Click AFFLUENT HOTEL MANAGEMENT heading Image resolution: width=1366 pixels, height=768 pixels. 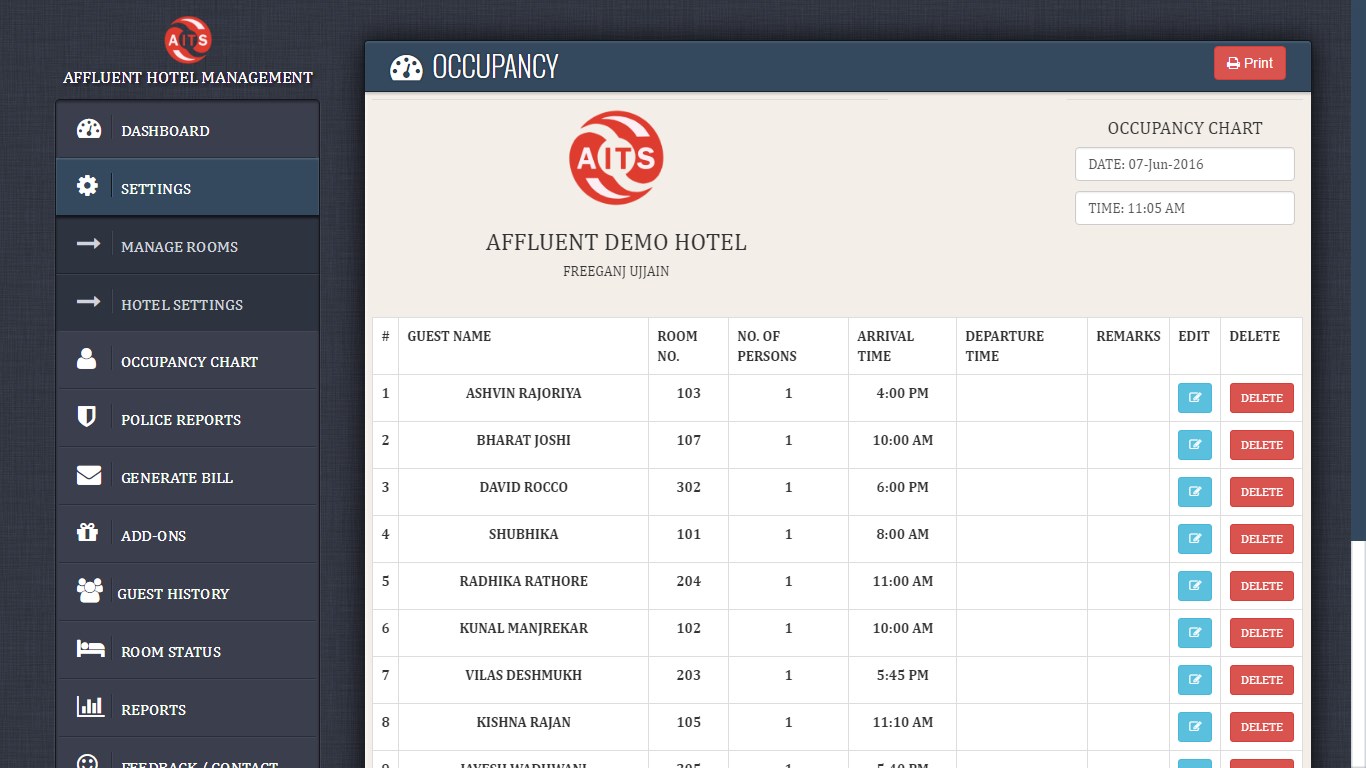click(188, 78)
